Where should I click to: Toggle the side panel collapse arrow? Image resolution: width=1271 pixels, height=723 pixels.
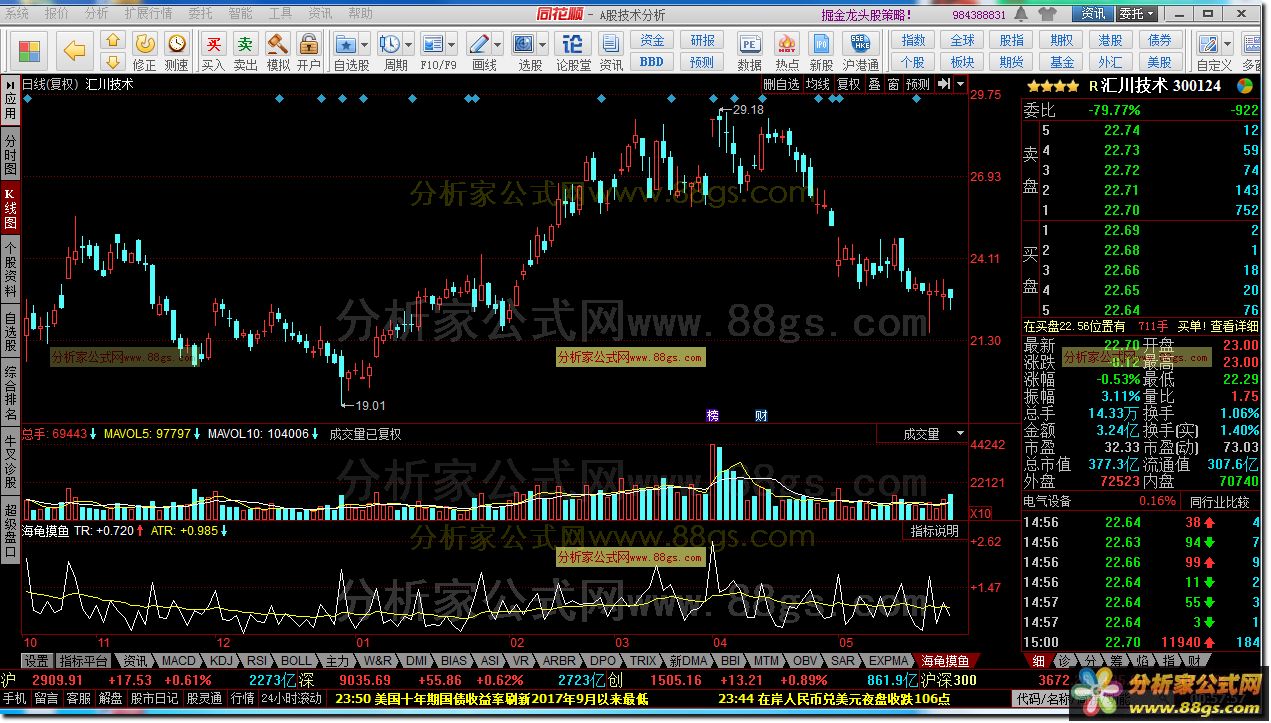(x=943, y=85)
